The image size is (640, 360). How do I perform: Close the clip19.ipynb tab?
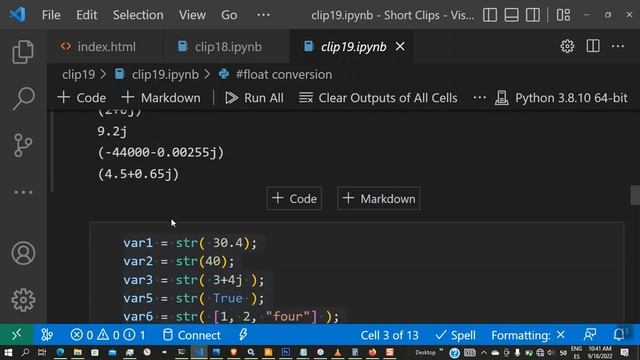(400, 47)
